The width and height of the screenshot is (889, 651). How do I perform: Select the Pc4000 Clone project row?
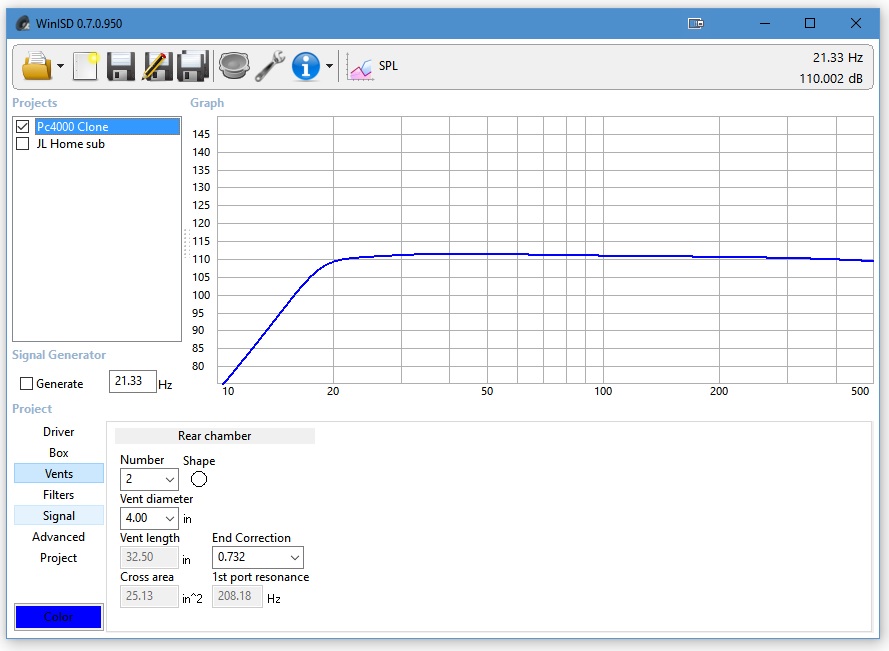pos(107,126)
